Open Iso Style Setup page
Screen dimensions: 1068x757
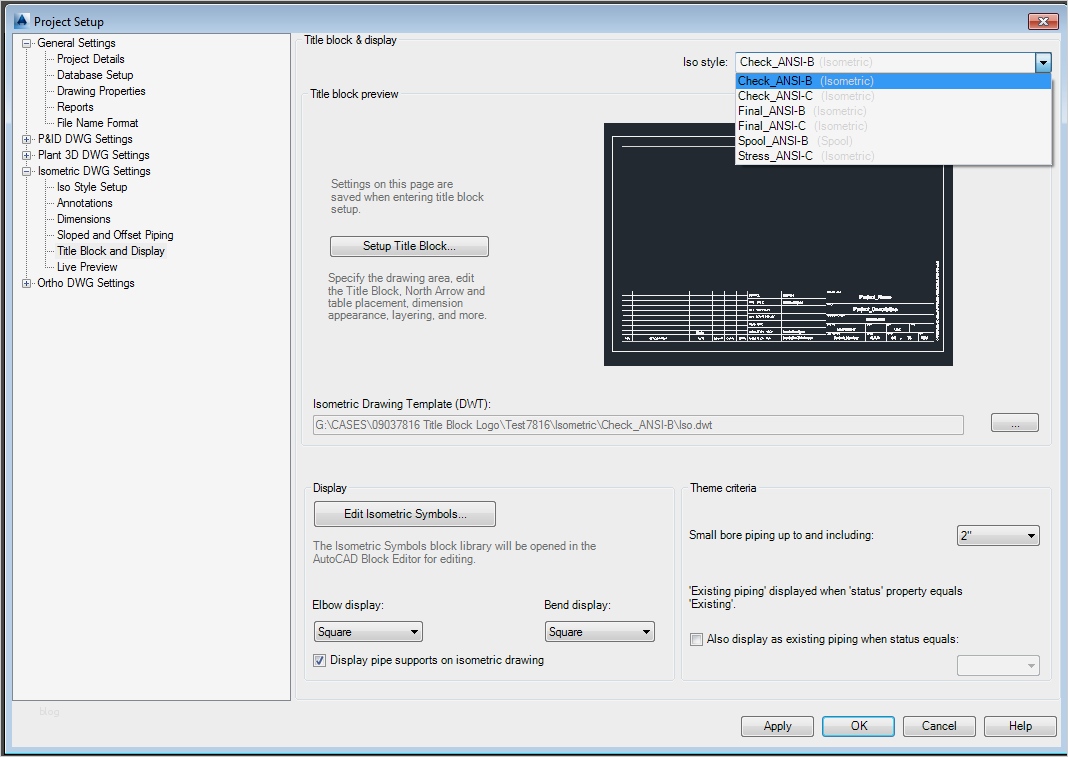[x=92, y=187]
